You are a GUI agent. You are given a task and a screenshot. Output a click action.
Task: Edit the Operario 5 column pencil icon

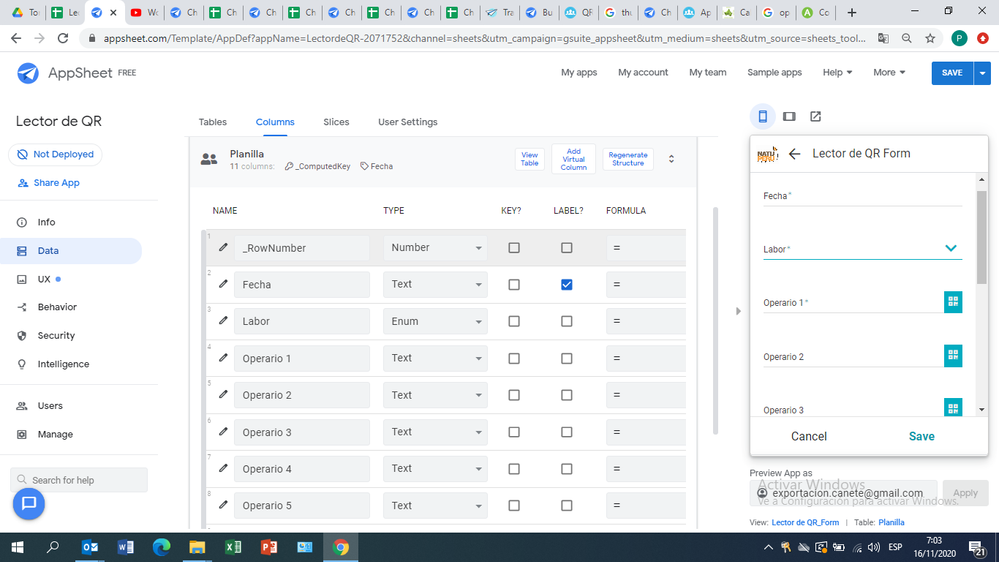[x=223, y=505]
